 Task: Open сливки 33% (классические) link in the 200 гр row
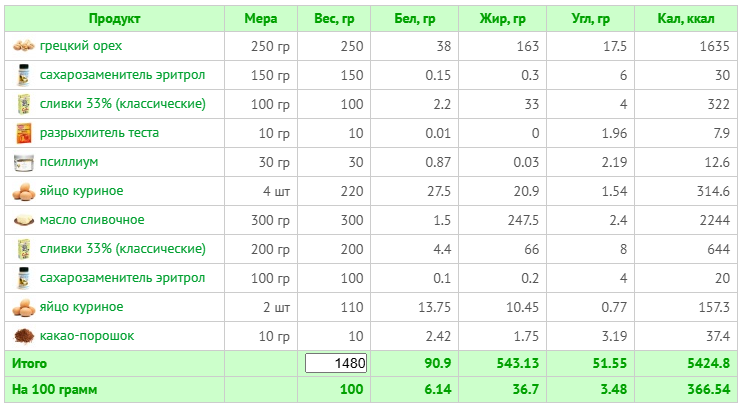pos(123,249)
